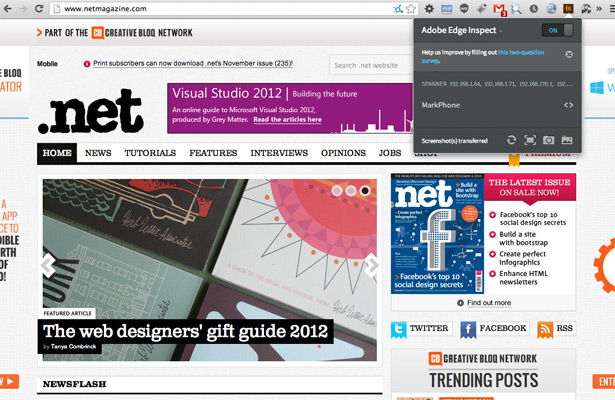Viewport: 615px width, 400px height.
Task: Click the Mobile link
Action: [x=47, y=64]
